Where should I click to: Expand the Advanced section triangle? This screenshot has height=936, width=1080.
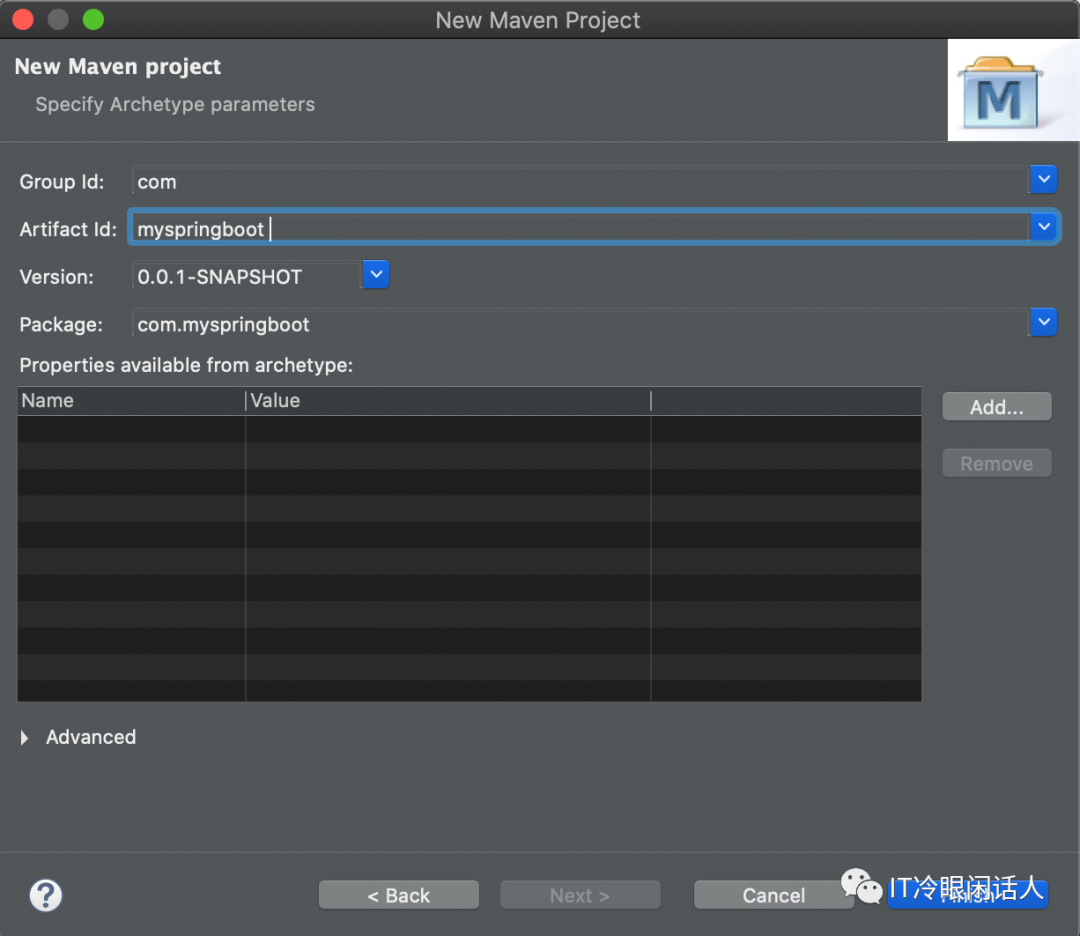click(x=25, y=738)
